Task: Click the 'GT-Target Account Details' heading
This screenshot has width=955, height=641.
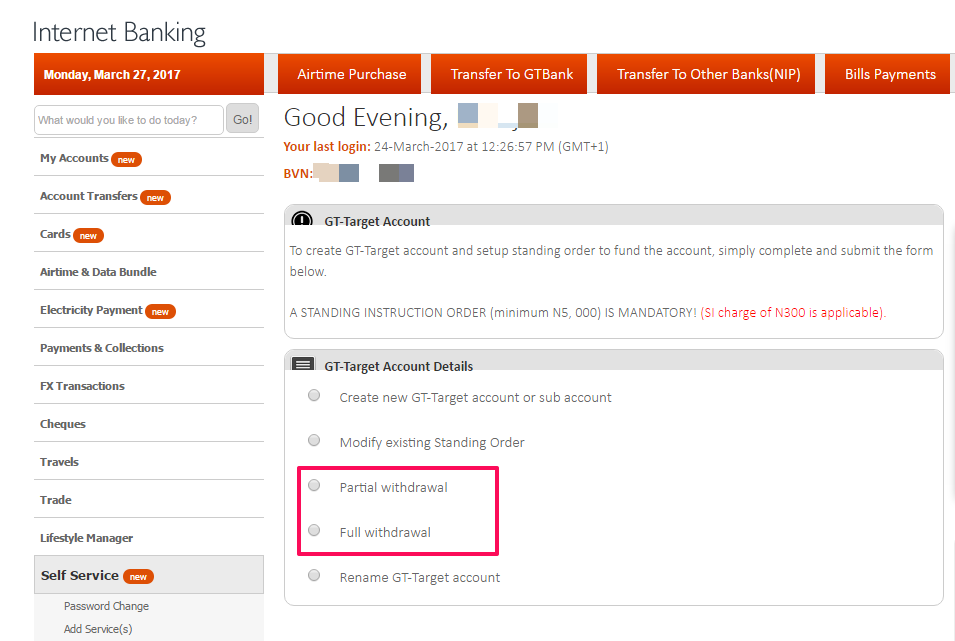Action: point(398,366)
